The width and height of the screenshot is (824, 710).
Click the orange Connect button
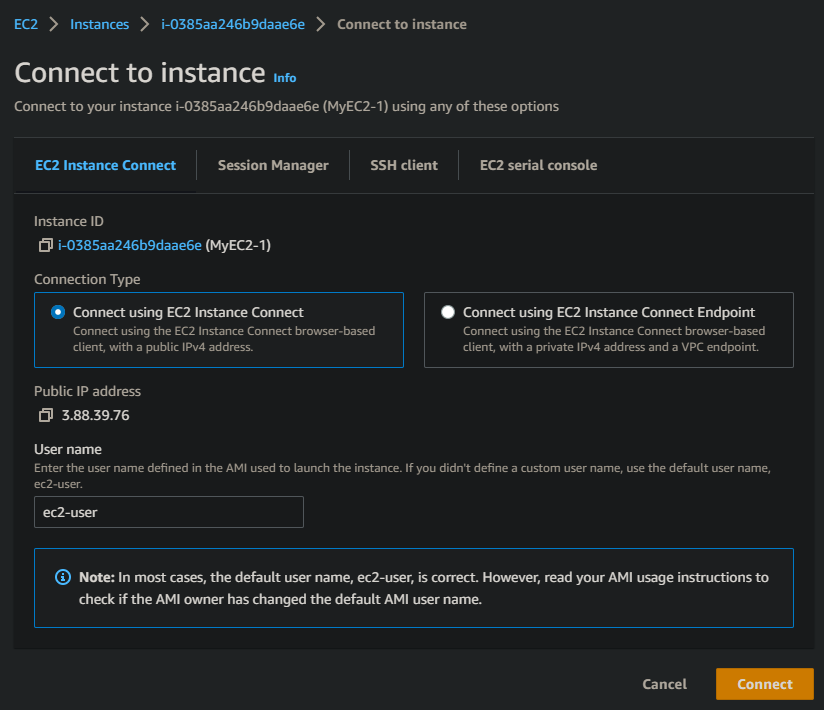(x=765, y=684)
